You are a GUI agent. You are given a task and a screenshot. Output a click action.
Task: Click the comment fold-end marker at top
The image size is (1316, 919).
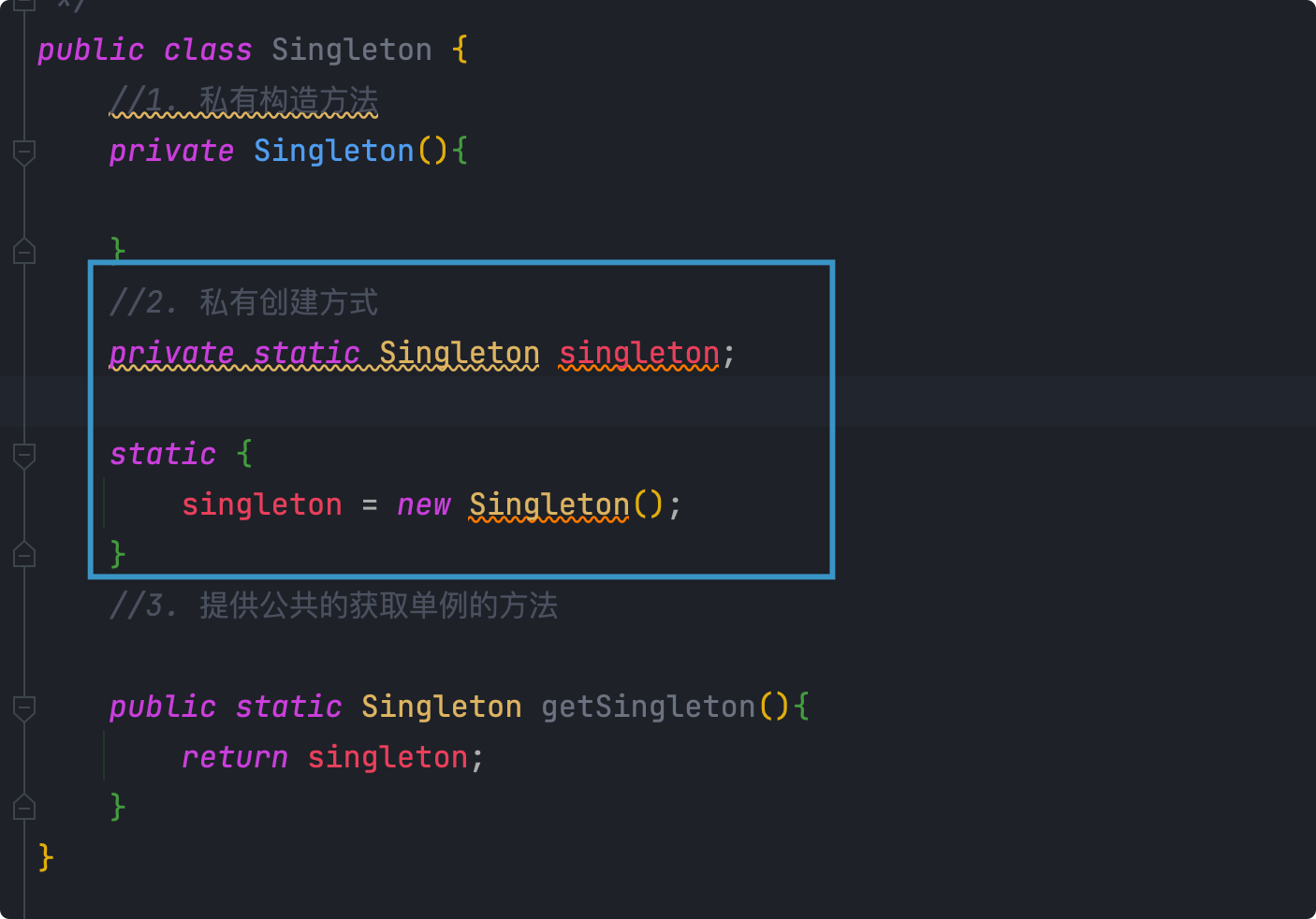(24, 5)
